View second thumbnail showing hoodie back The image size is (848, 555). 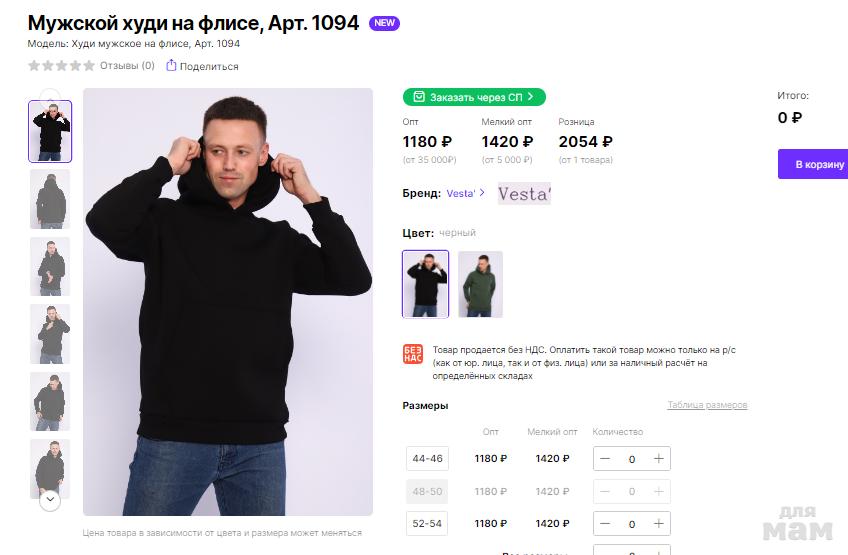50,198
